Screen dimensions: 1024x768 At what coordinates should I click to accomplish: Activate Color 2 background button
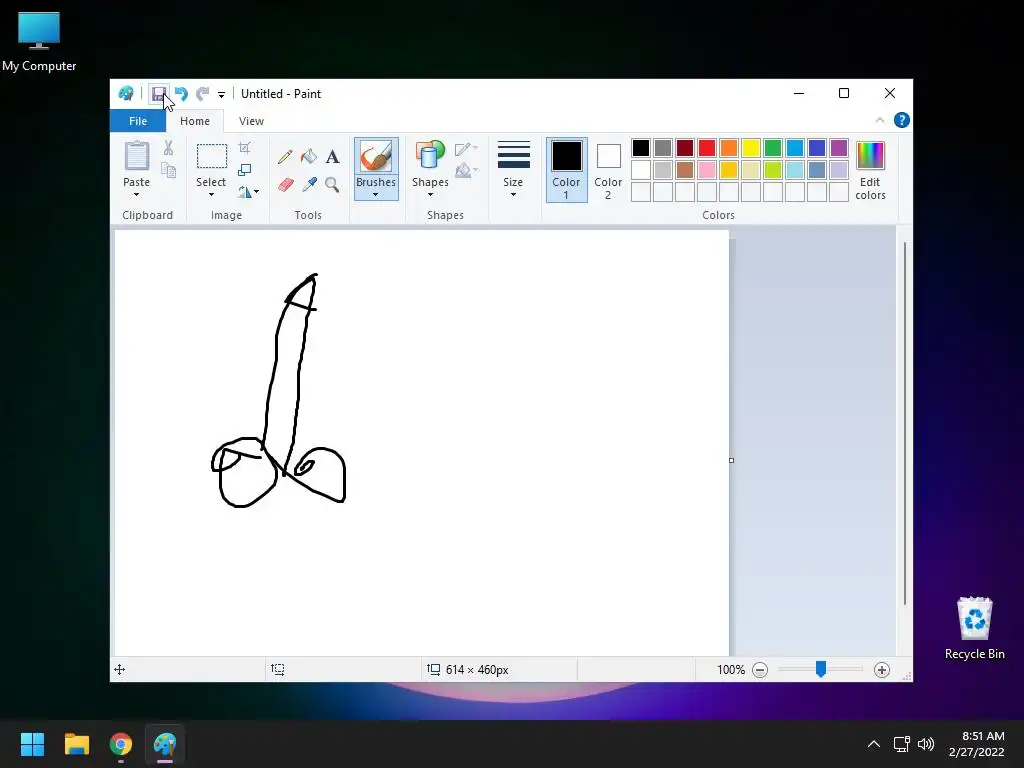coord(608,170)
